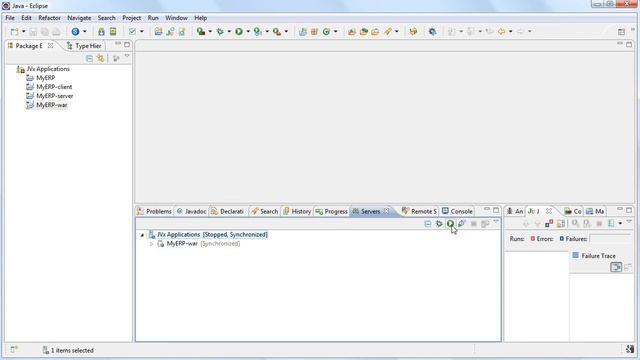The width and height of the screenshot is (640, 360).
Task: Open the Navigate menu
Action: pos(79,18)
